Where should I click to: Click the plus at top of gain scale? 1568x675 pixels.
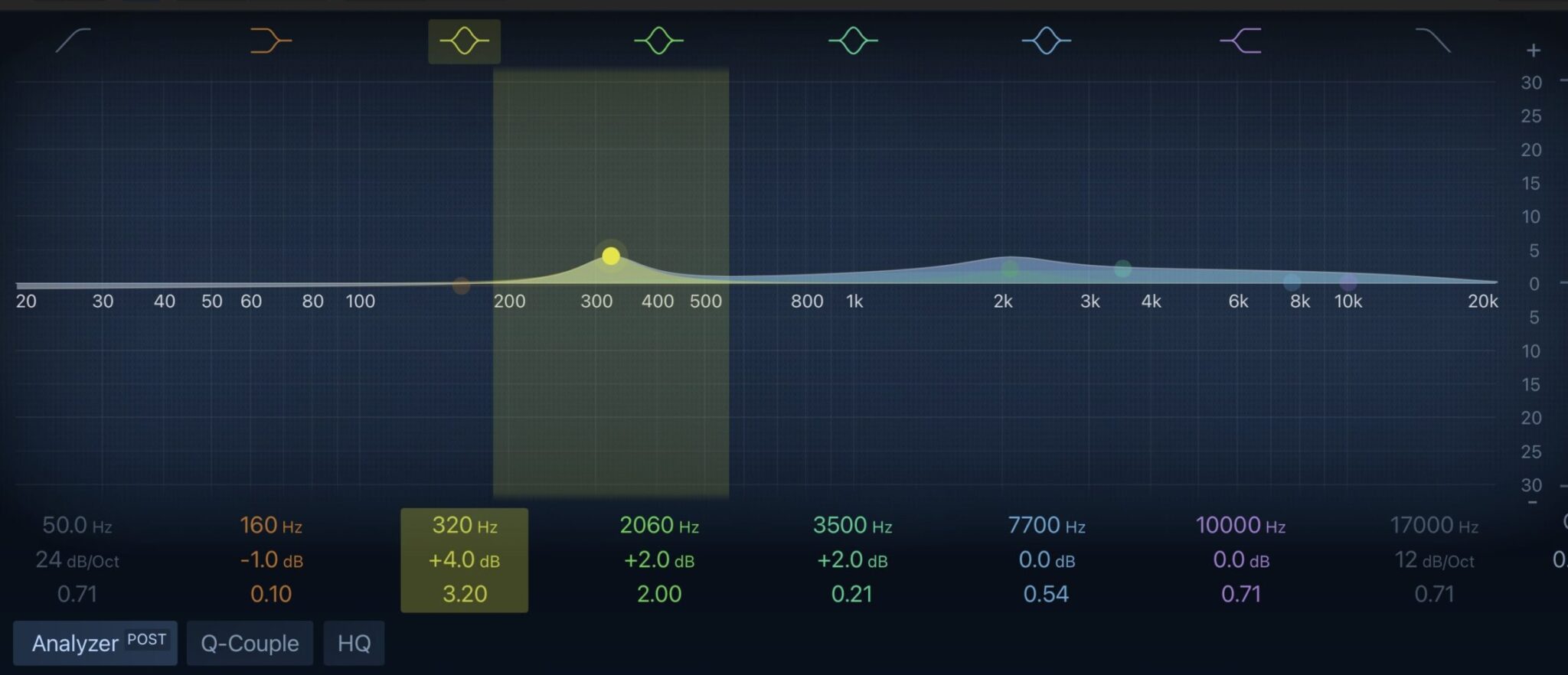(x=1533, y=51)
